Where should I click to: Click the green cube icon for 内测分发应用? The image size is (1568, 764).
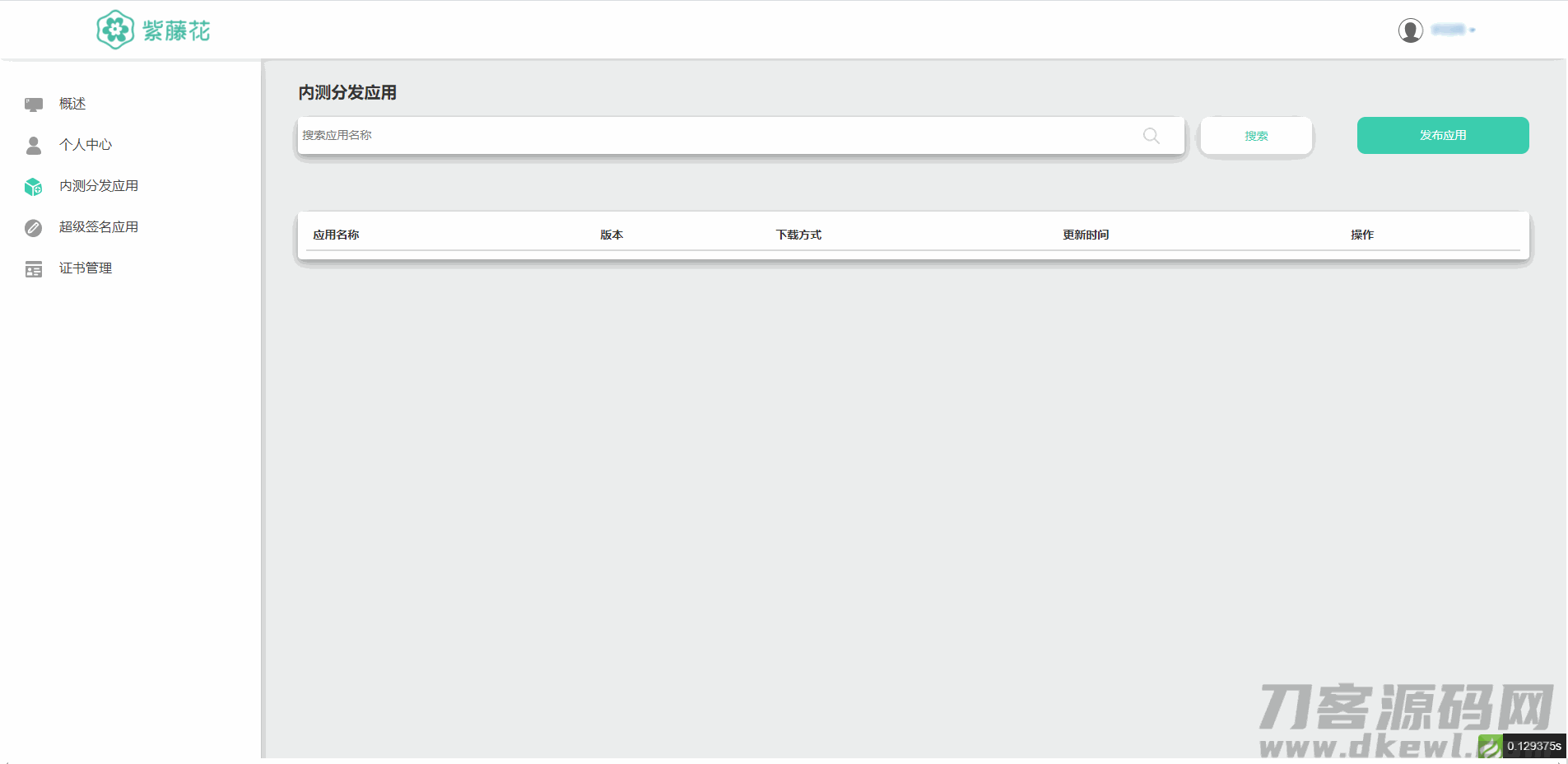pyautogui.click(x=34, y=187)
